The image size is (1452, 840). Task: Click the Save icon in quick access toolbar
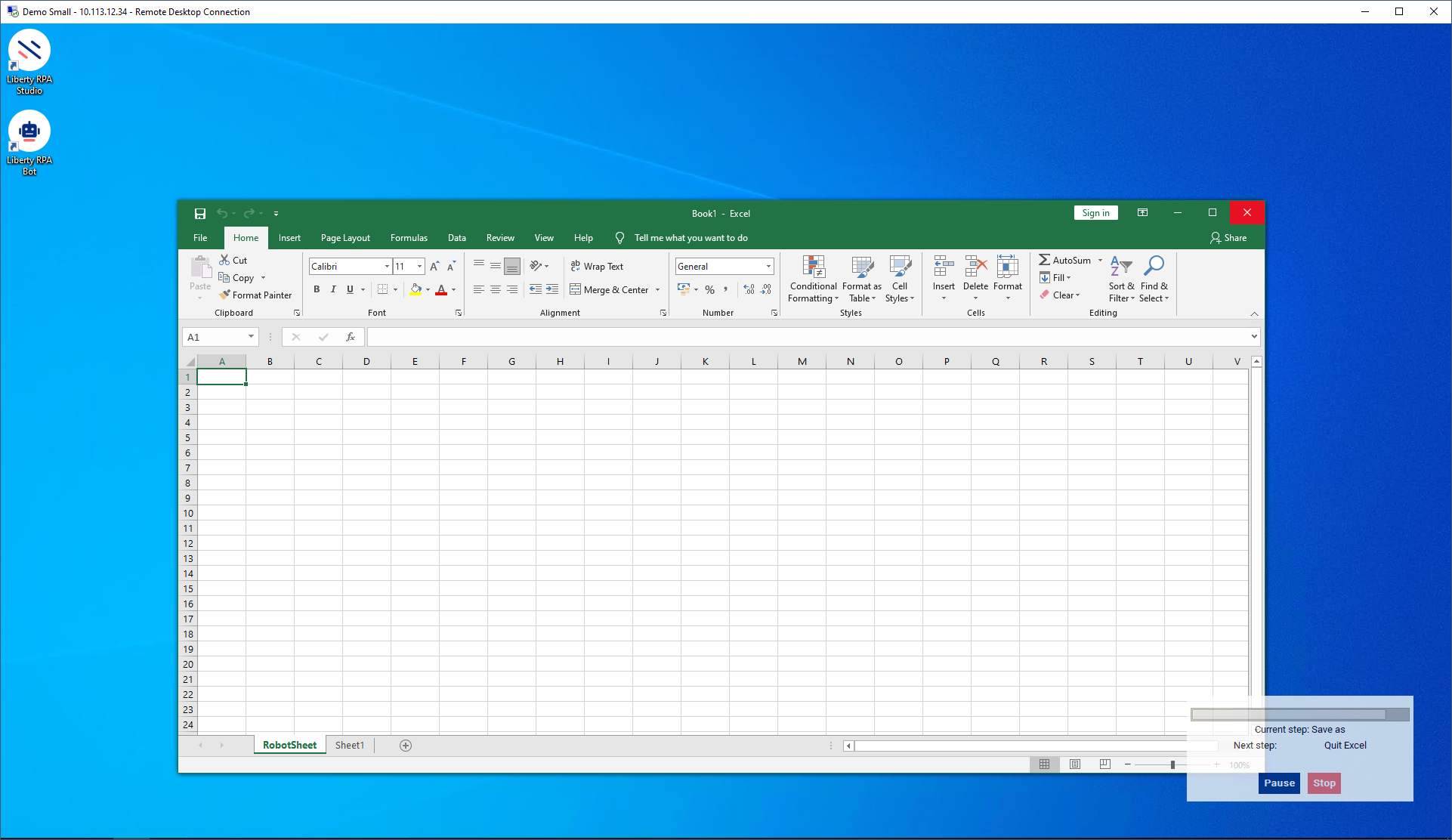point(200,214)
